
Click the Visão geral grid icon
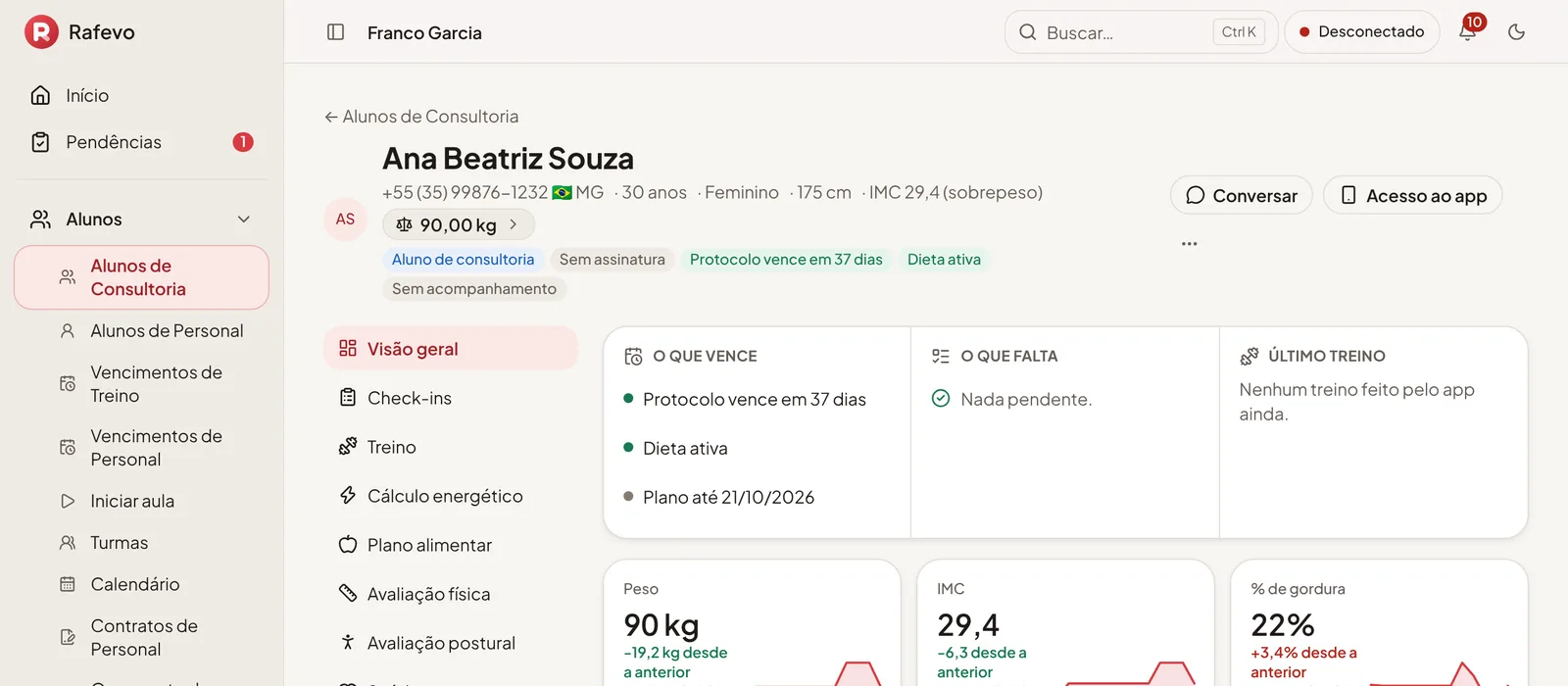click(348, 348)
